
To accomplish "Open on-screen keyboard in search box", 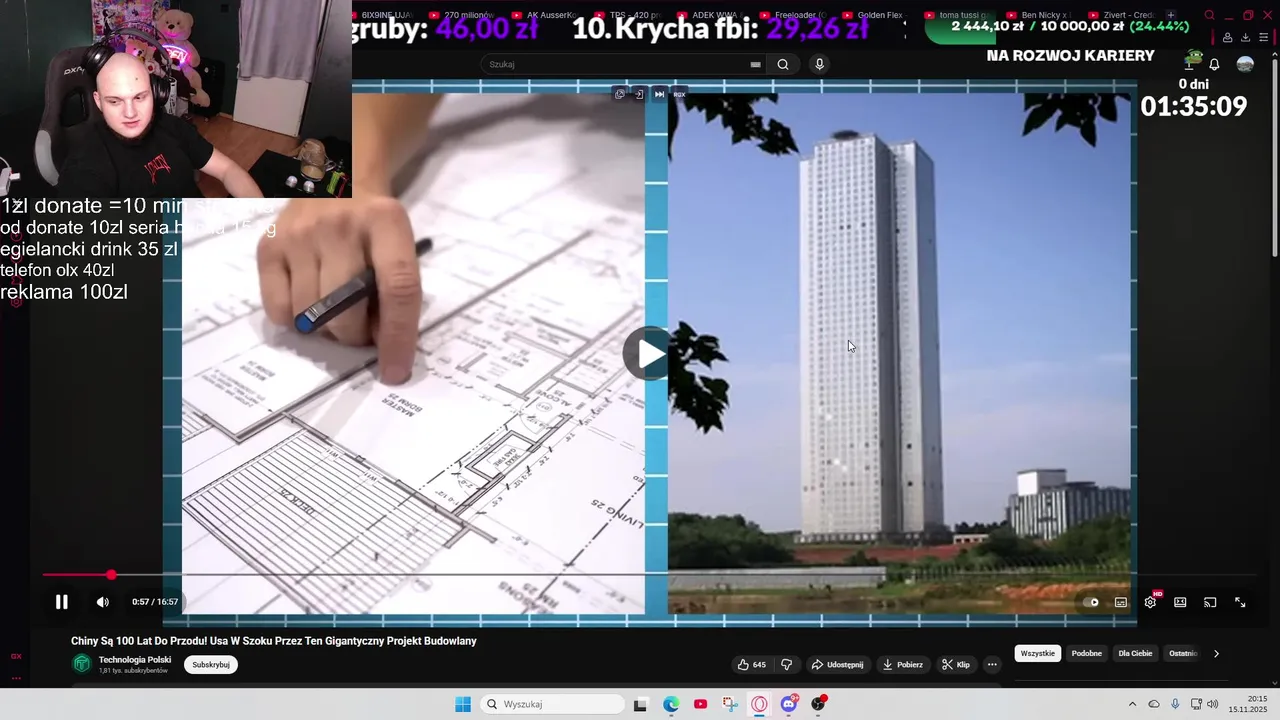I will (x=755, y=64).
